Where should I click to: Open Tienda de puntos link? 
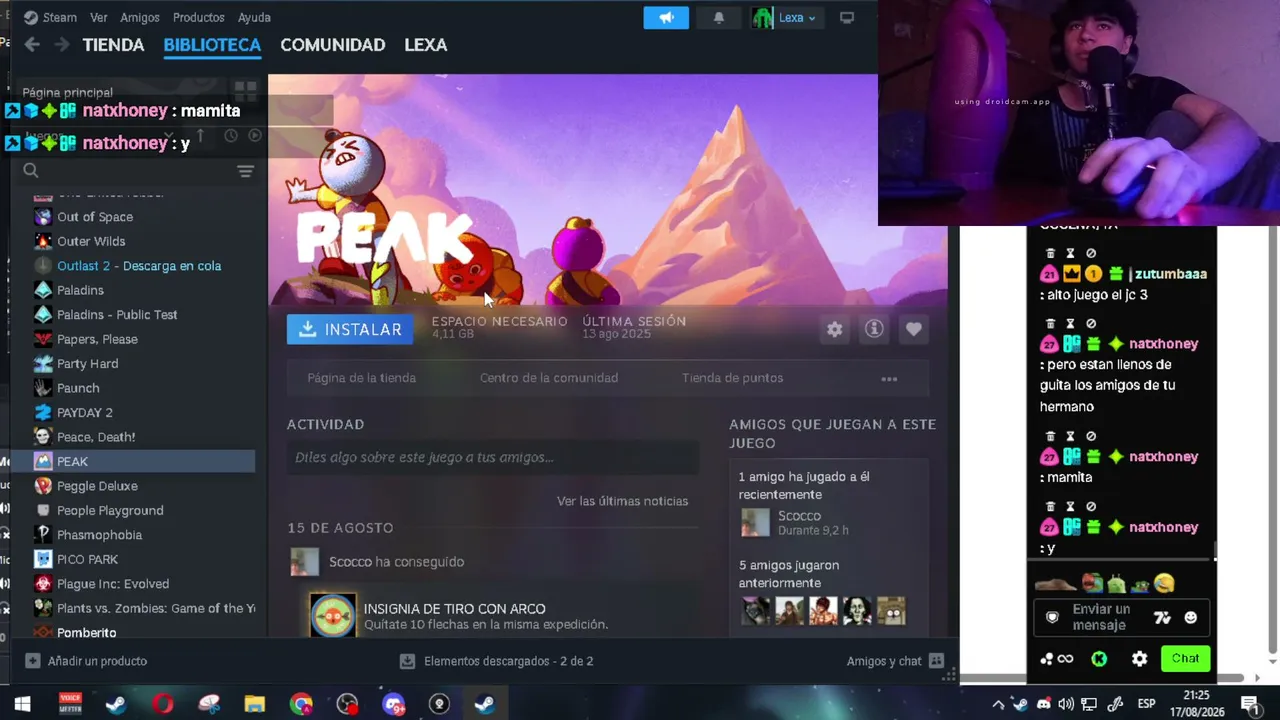click(732, 378)
